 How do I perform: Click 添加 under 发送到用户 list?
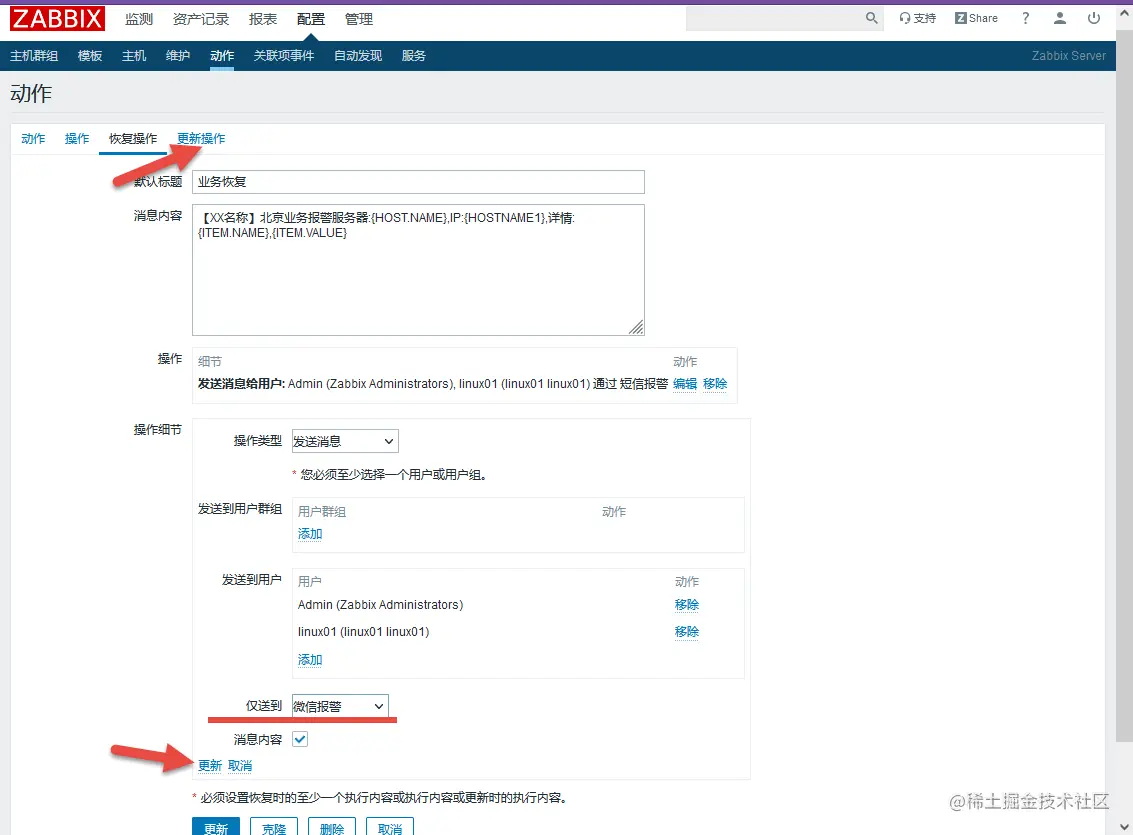click(x=310, y=659)
